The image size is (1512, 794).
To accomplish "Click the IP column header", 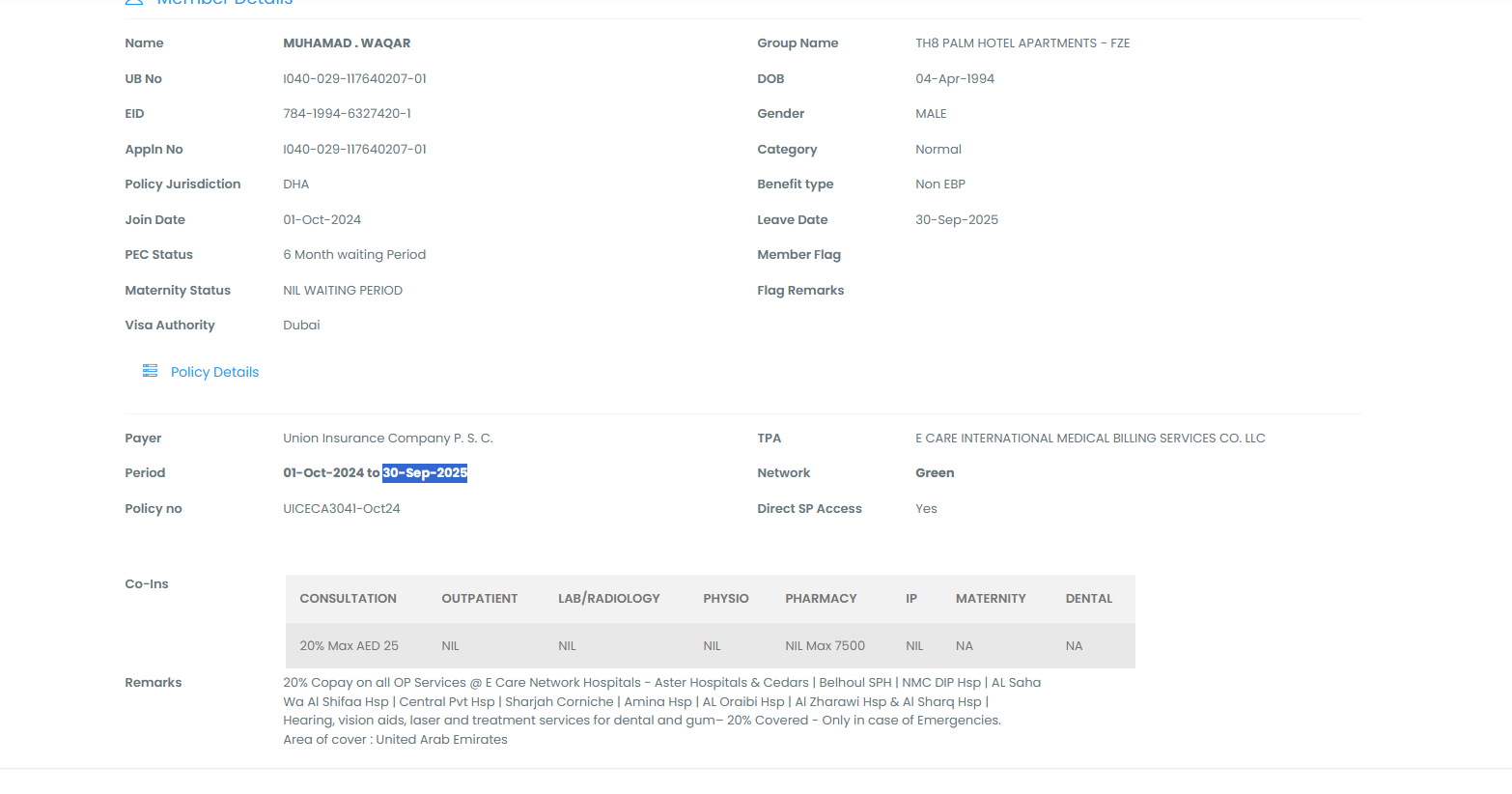I will [x=911, y=599].
